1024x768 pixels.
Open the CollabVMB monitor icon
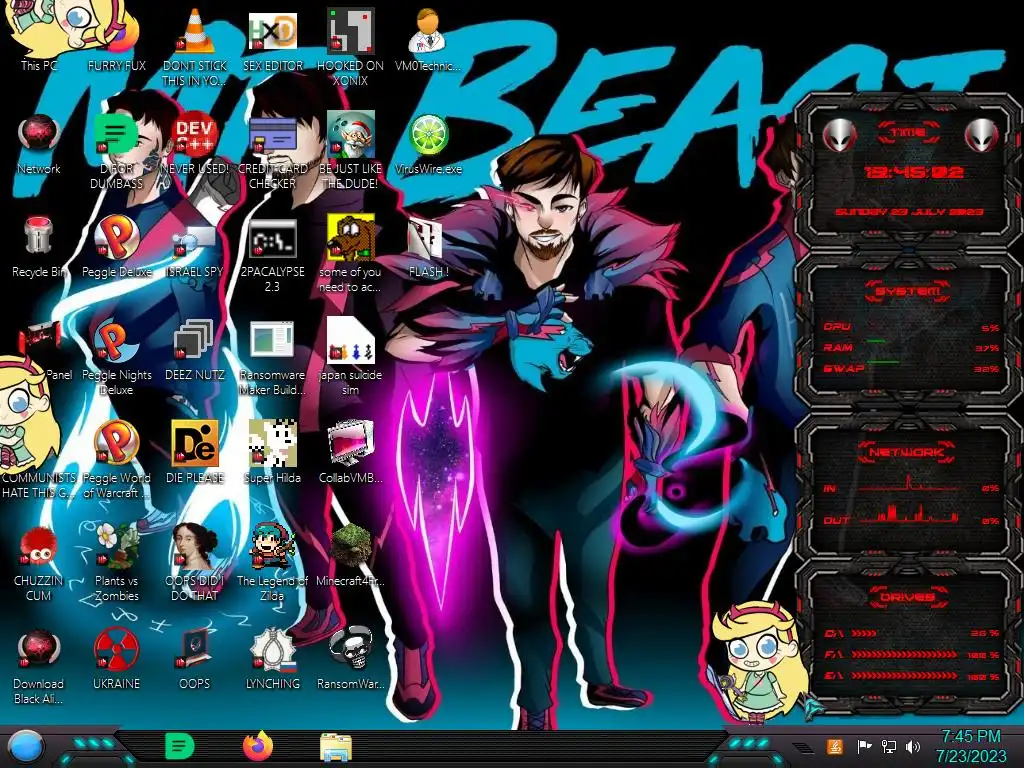pyautogui.click(x=350, y=443)
